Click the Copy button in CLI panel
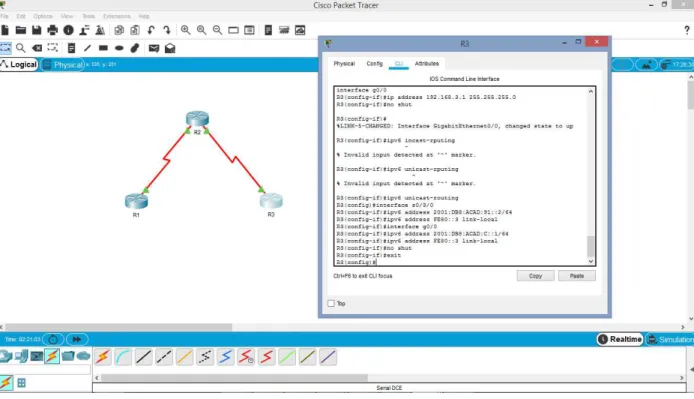The width and height of the screenshot is (694, 399). coord(535,276)
